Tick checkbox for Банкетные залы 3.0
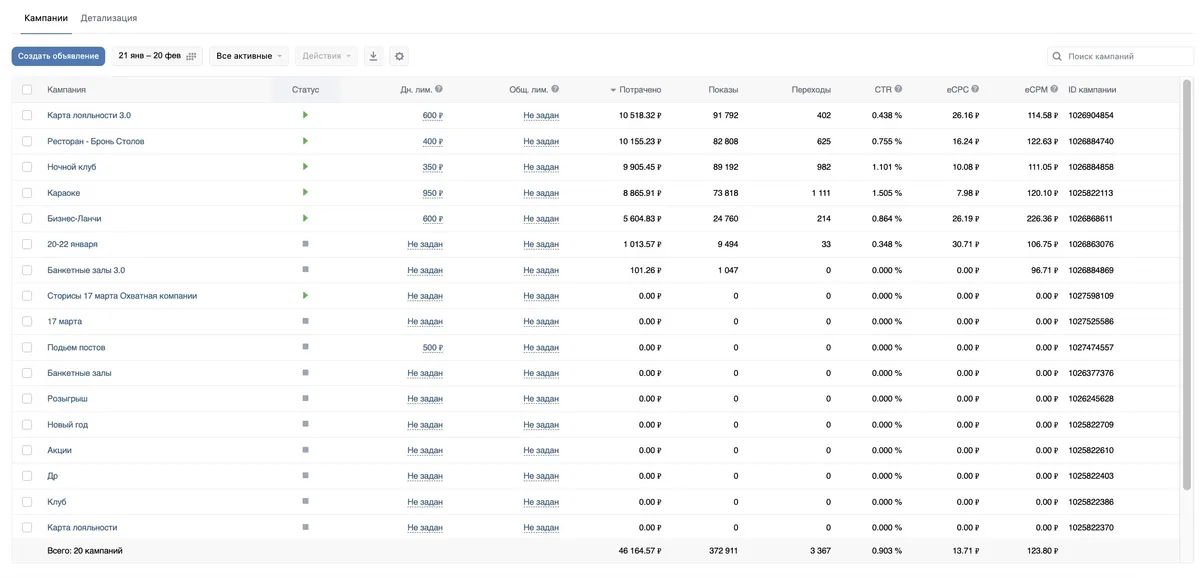Image resolution: width=1200 pixels, height=578 pixels. click(x=27, y=270)
